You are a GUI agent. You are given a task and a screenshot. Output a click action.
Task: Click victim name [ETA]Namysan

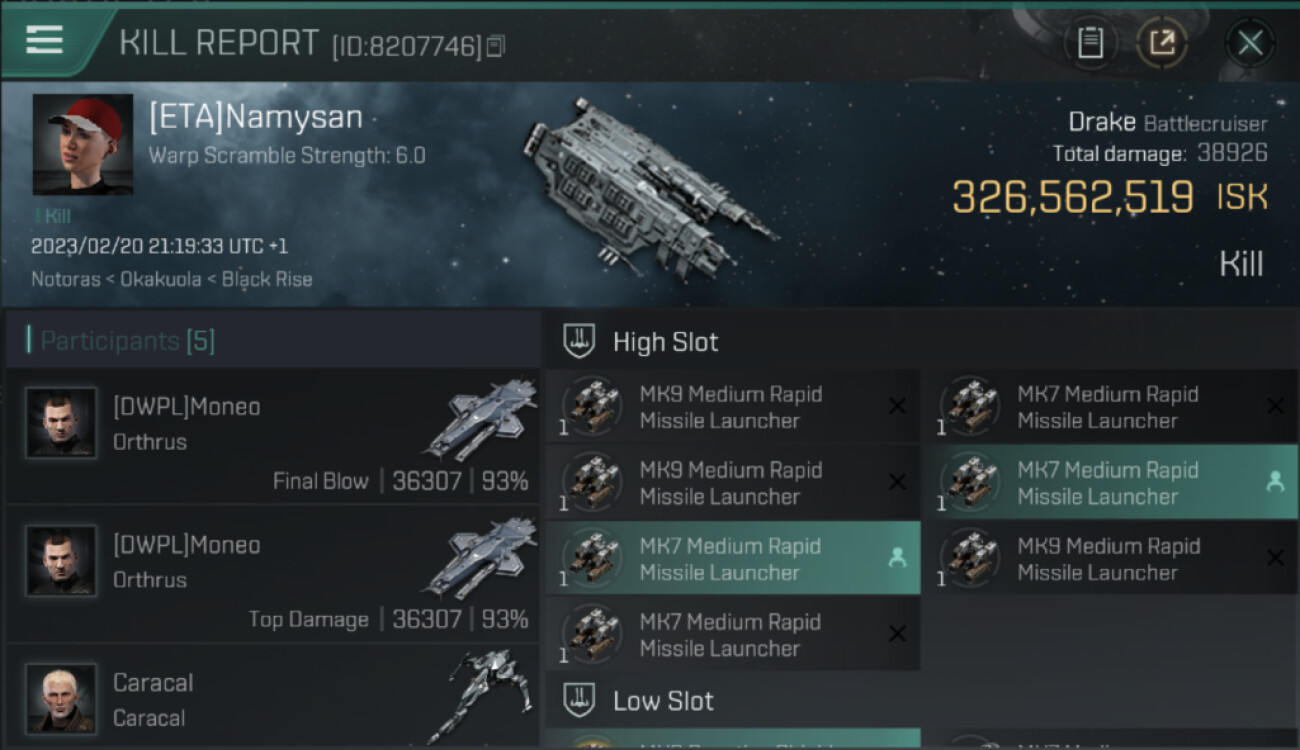point(256,117)
